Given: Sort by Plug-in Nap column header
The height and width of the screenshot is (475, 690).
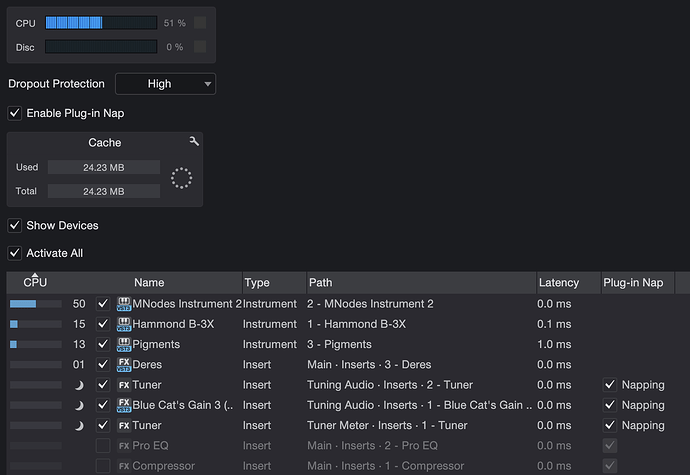Looking at the screenshot, I should point(638,283).
